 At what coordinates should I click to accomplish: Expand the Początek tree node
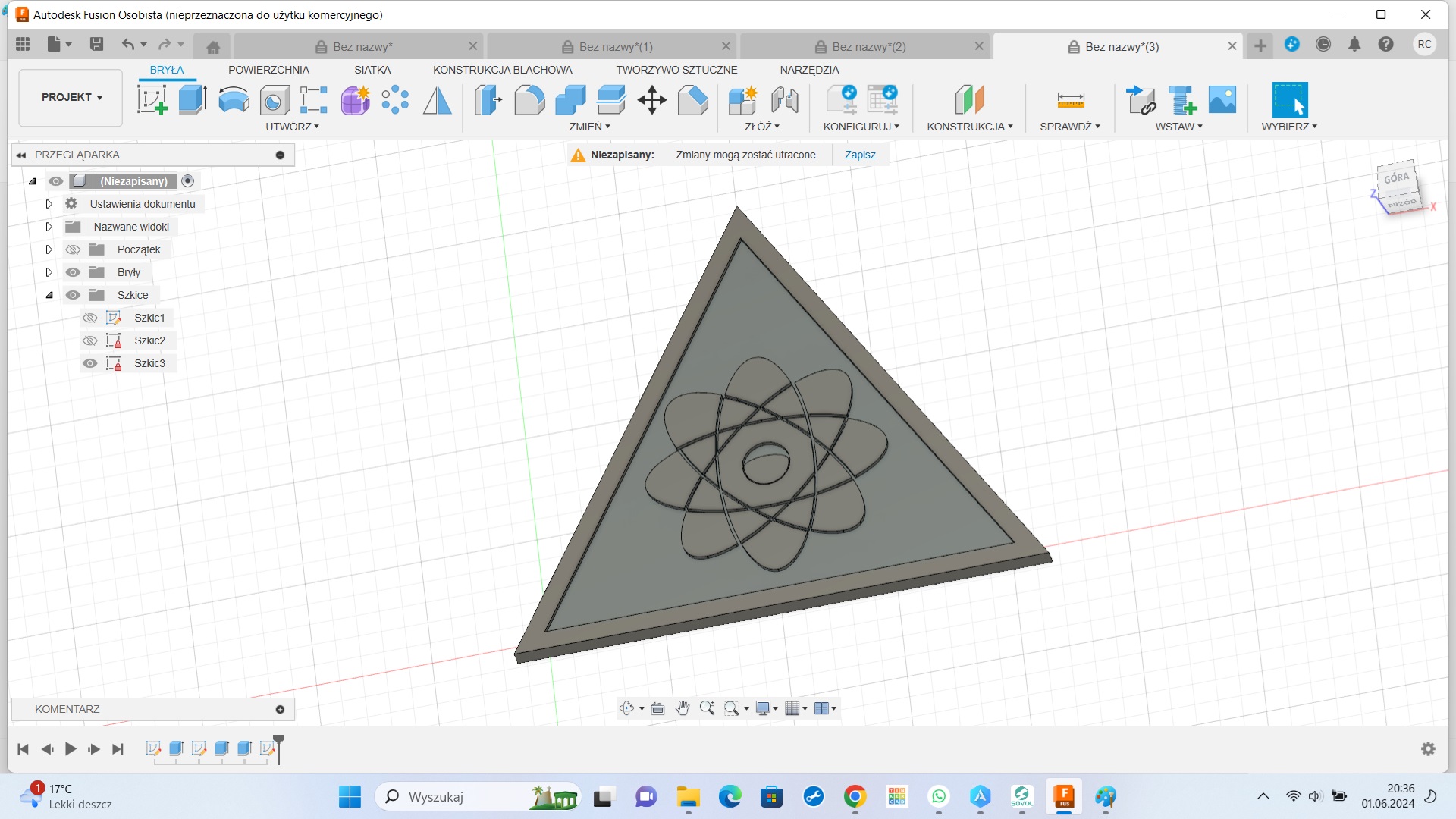(x=49, y=249)
